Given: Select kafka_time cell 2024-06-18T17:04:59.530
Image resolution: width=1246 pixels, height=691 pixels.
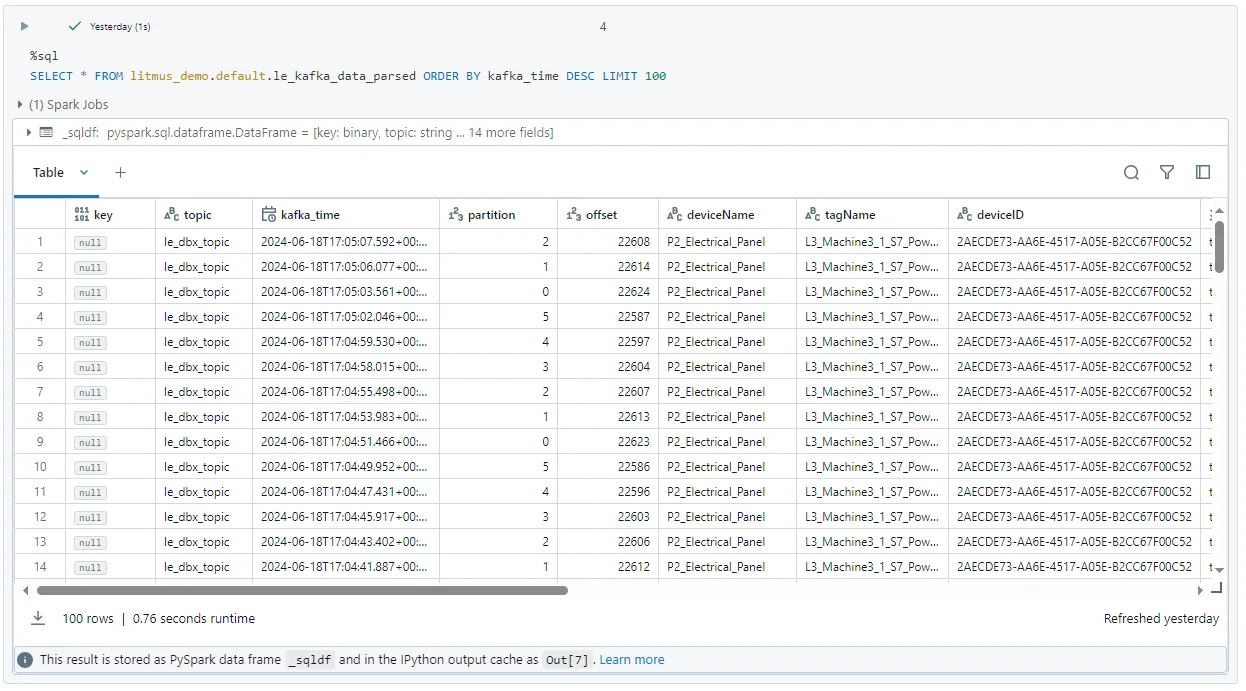Looking at the screenshot, I should [346, 342].
